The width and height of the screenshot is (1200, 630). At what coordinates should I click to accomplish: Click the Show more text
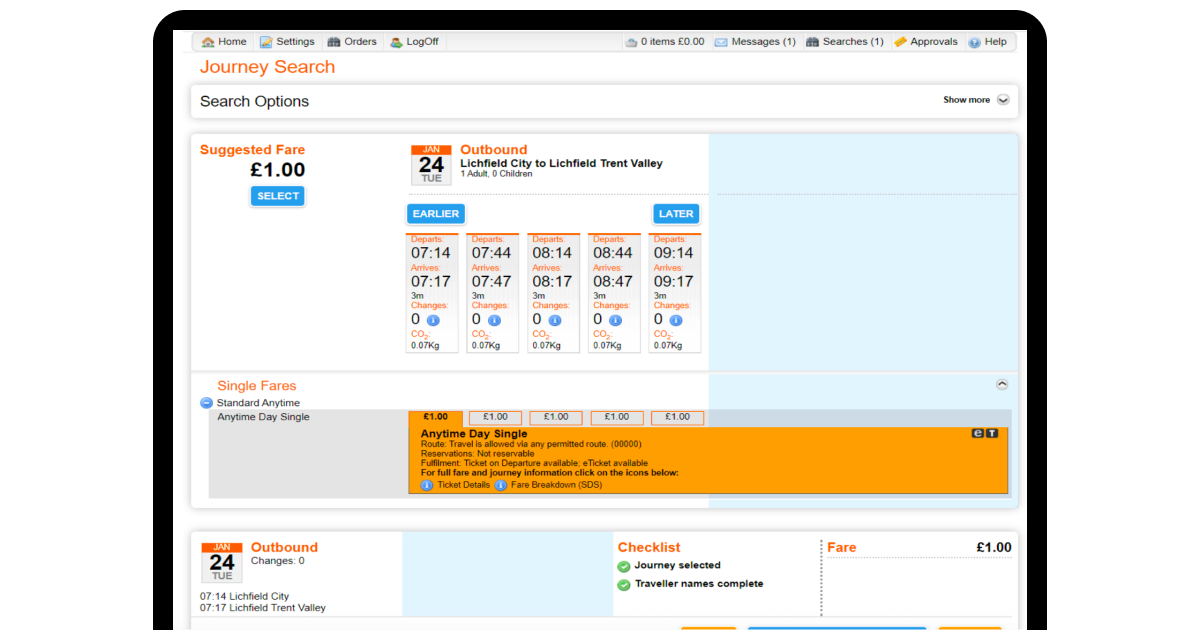966,100
